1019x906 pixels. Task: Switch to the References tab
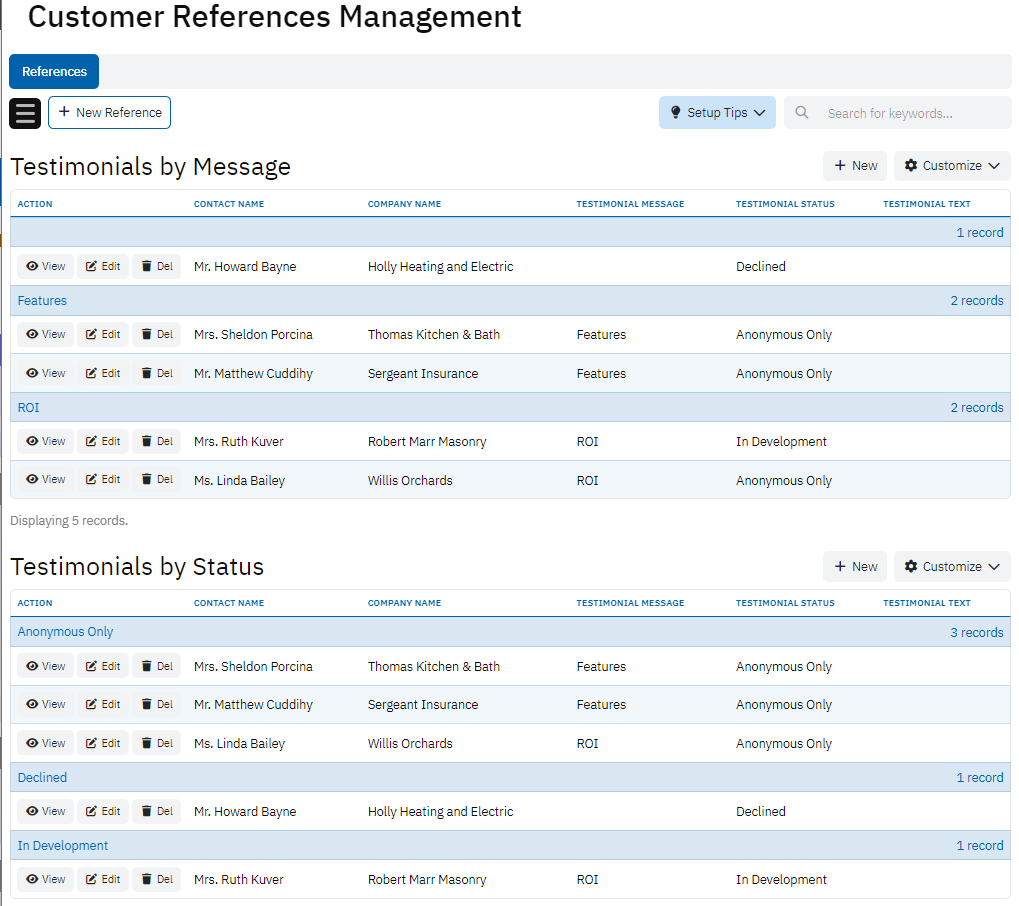tap(54, 72)
